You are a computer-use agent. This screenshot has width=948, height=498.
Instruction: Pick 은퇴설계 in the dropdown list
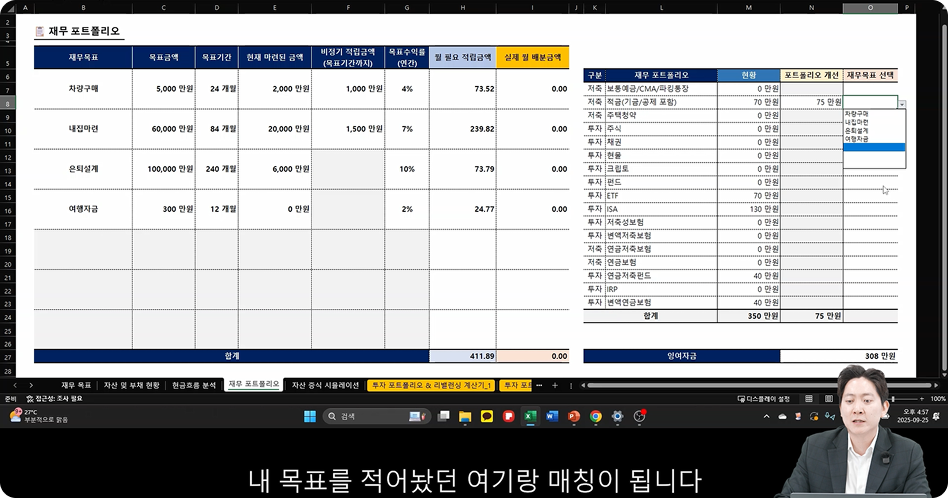click(x=856, y=131)
